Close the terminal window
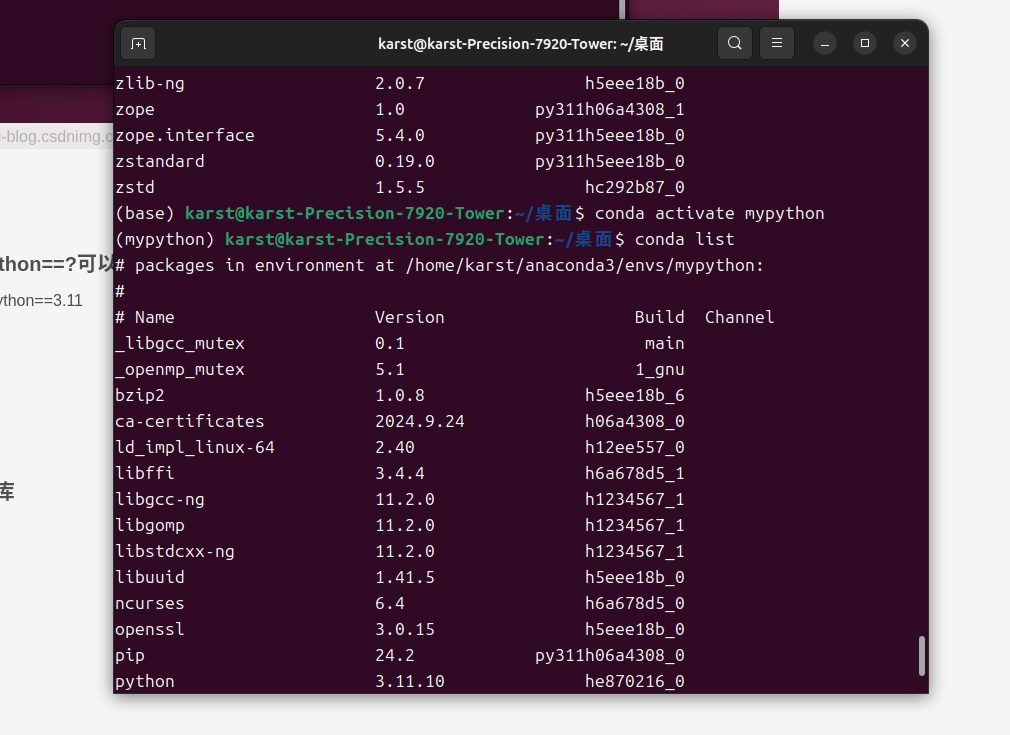This screenshot has width=1010, height=735. tap(905, 43)
